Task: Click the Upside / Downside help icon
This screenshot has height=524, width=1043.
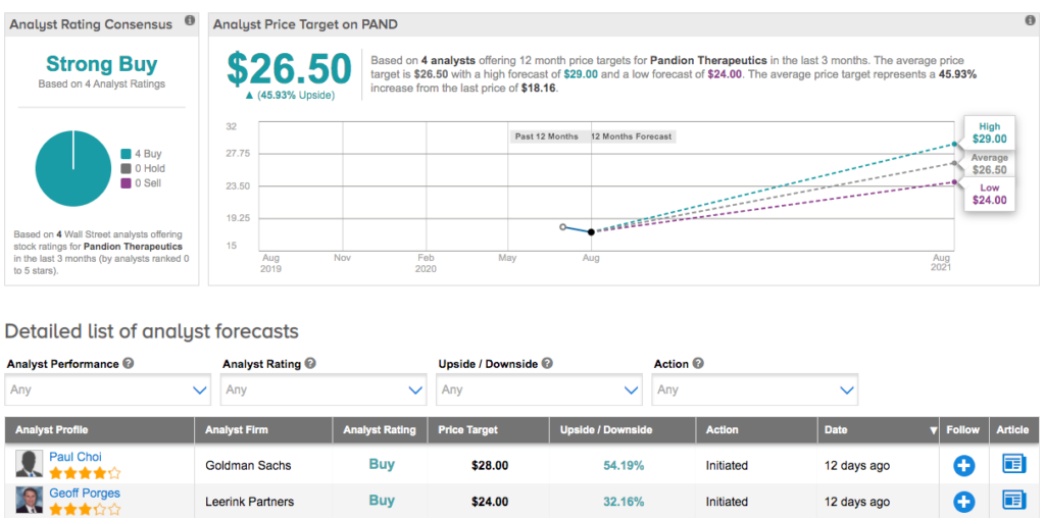Action: (x=548, y=364)
